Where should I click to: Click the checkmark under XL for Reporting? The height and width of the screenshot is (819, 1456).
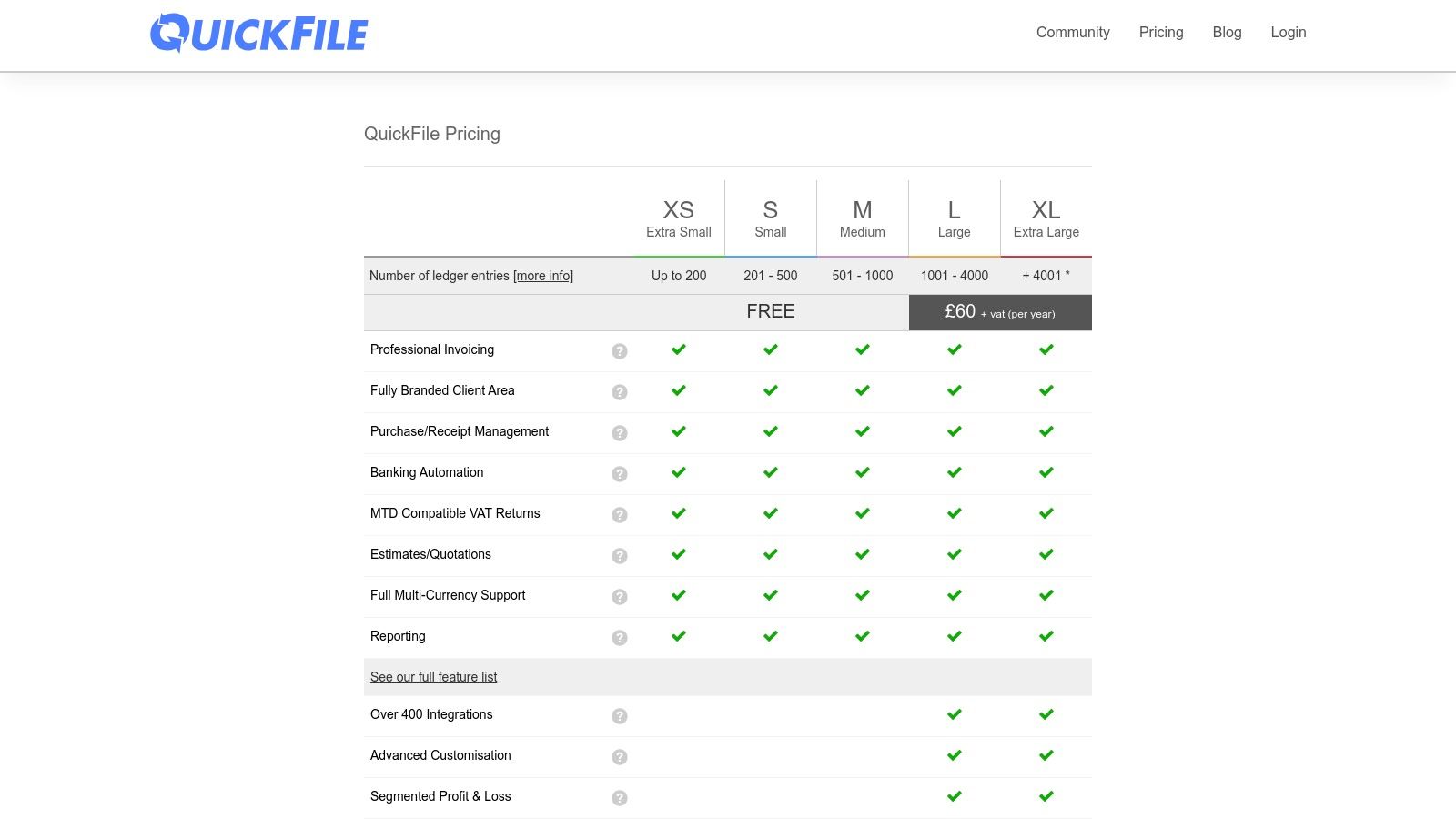pos(1046,636)
